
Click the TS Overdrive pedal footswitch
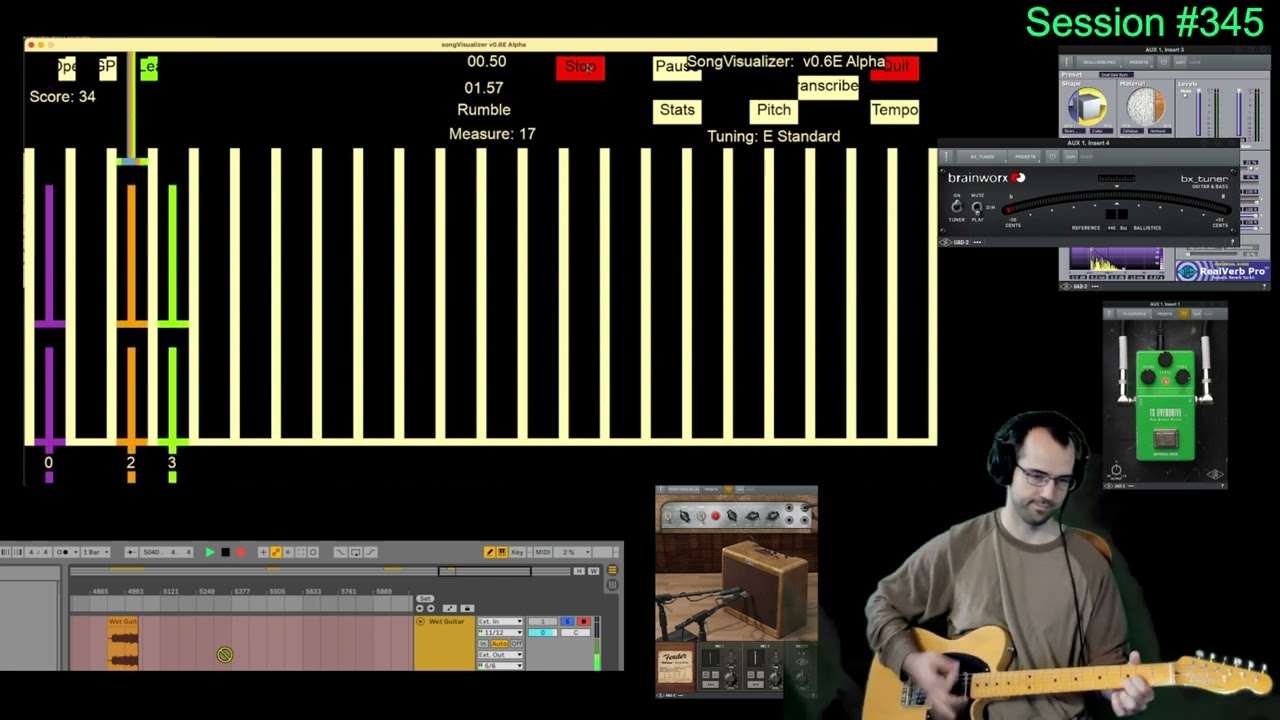point(1165,439)
